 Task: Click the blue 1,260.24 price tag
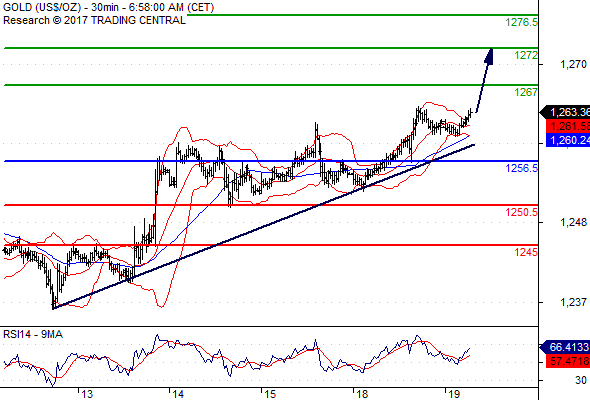pos(568,140)
